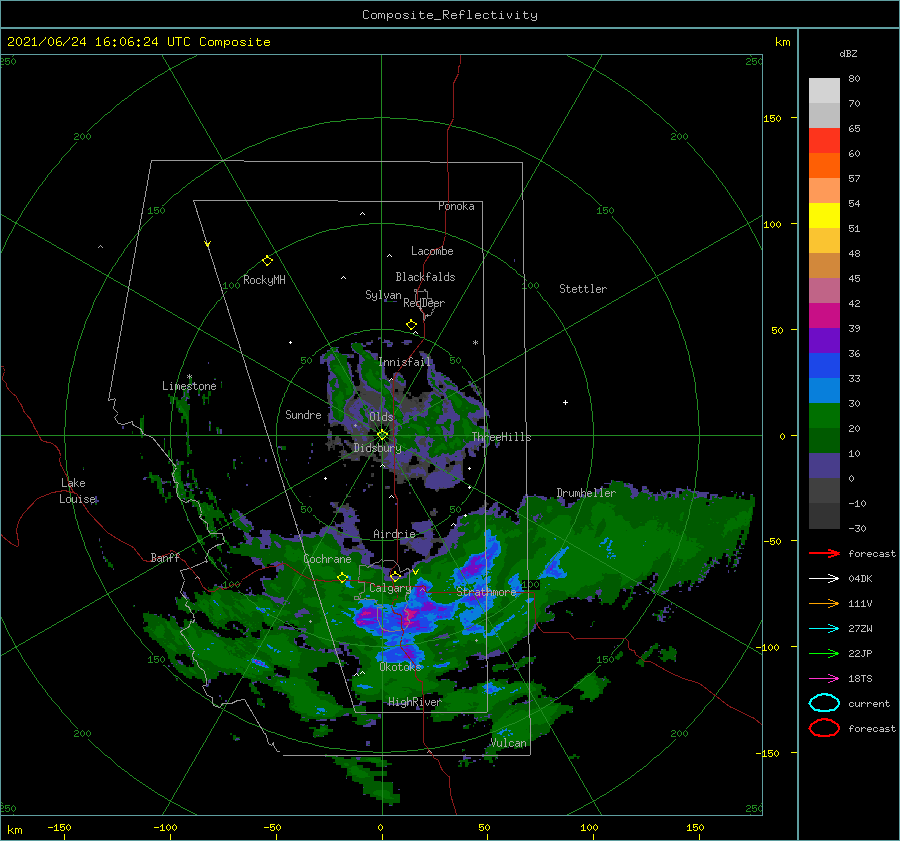Click the Calgary city label
This screenshot has width=900, height=841.
point(390,588)
